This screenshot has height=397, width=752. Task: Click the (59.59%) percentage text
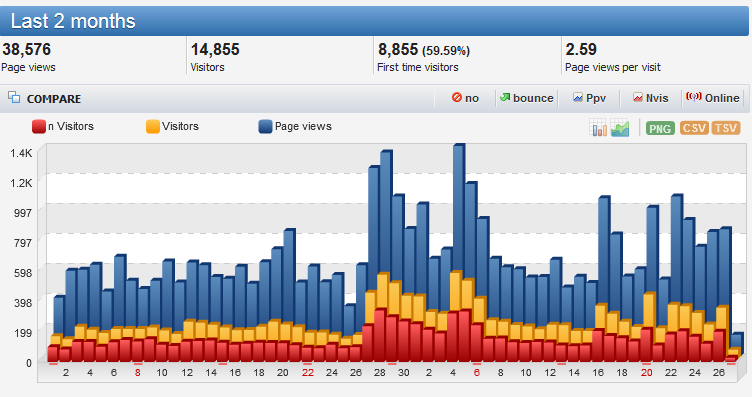point(446,51)
